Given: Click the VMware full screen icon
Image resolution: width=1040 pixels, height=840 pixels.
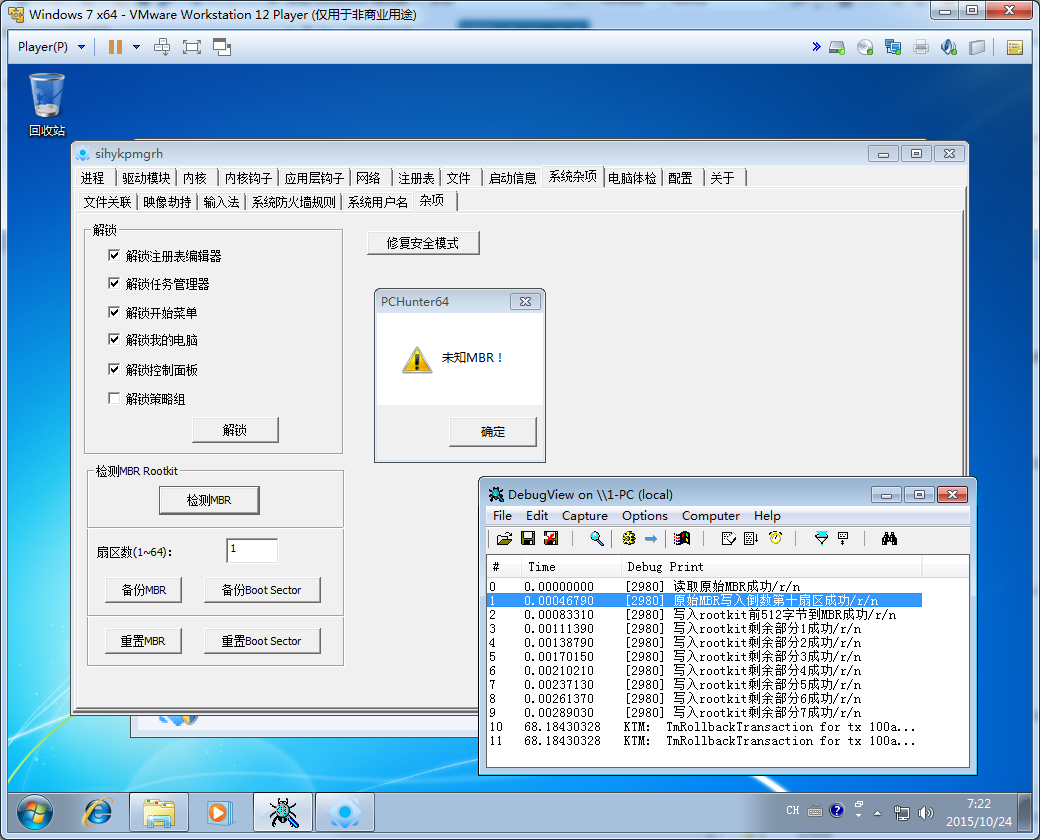Looking at the screenshot, I should 192,46.
